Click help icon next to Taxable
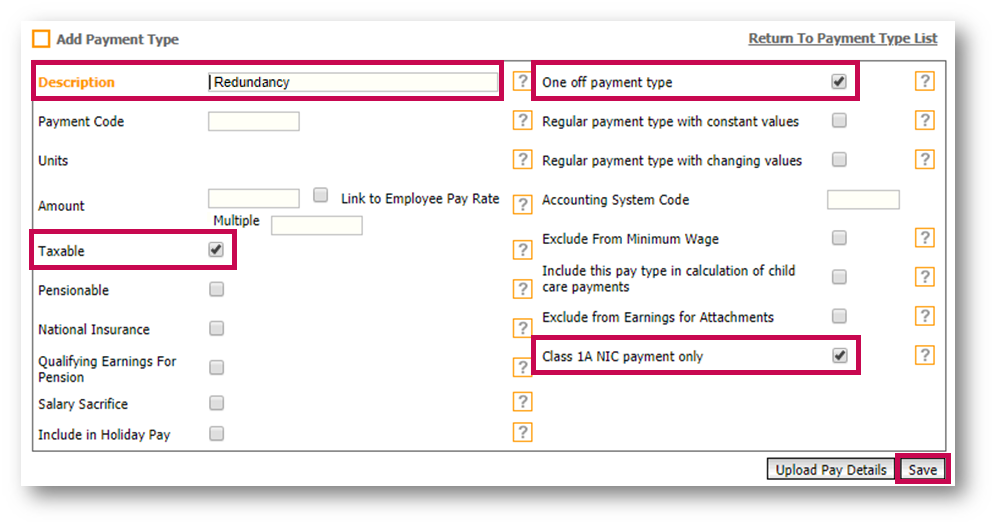 (522, 250)
